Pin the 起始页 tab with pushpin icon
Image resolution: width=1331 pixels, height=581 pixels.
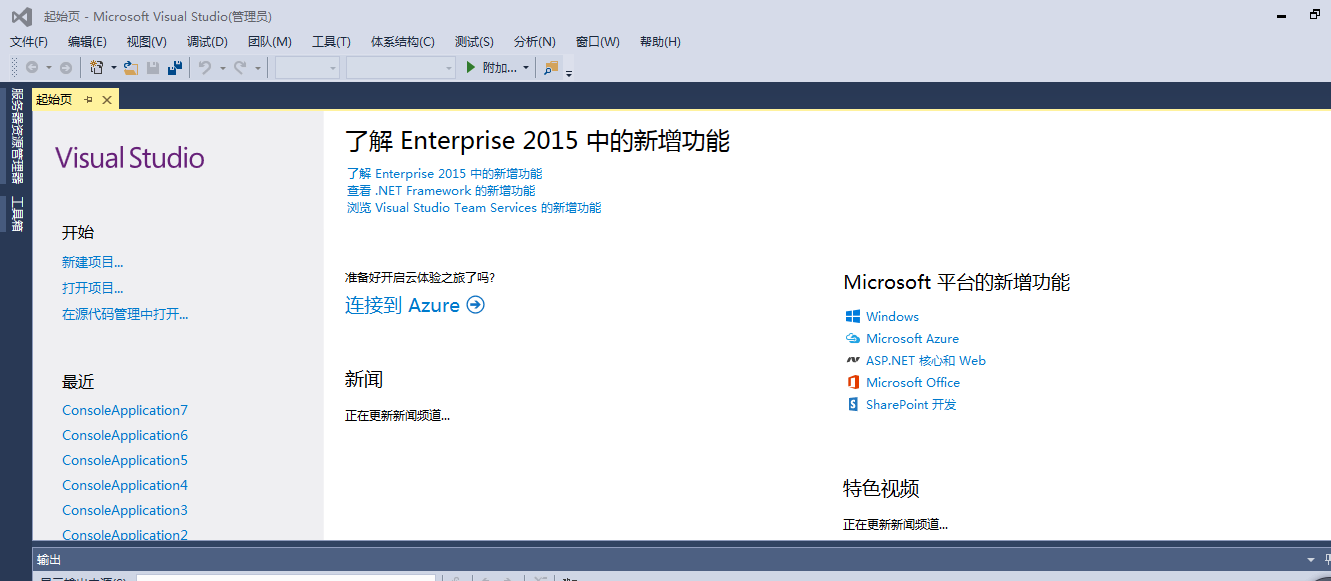(88, 99)
